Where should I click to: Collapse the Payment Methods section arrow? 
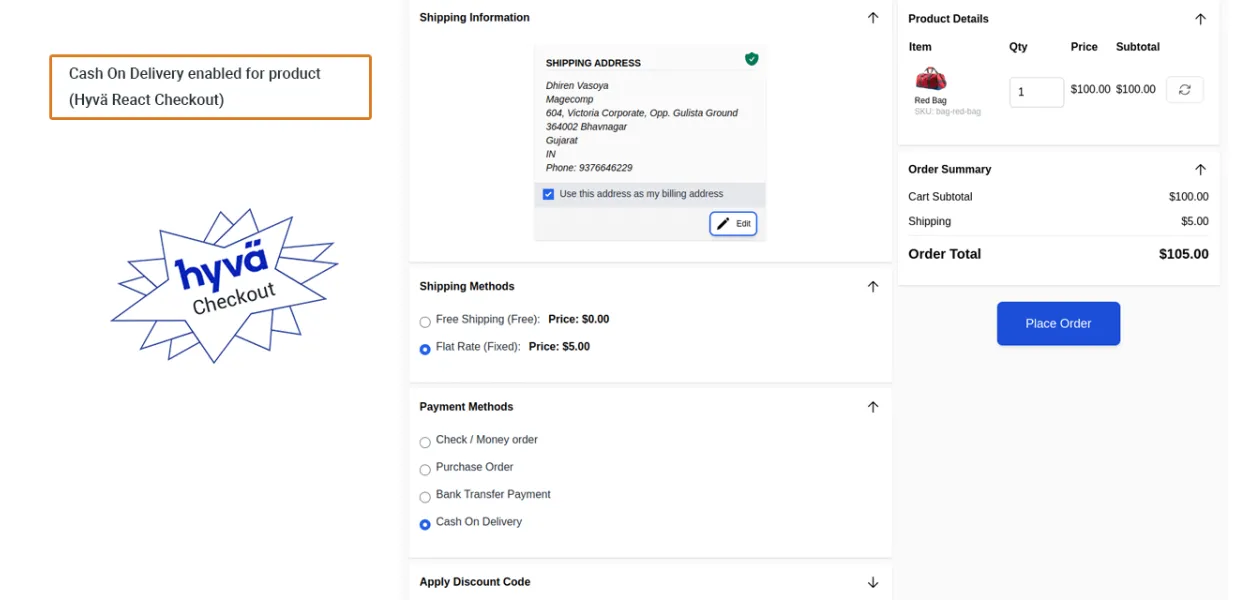coord(872,407)
